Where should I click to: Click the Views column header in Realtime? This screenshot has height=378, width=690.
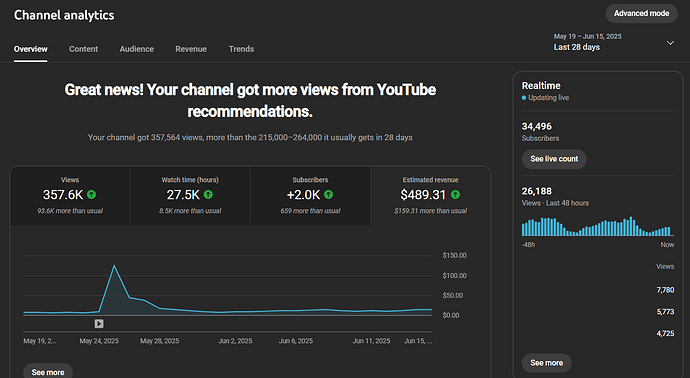coord(665,266)
